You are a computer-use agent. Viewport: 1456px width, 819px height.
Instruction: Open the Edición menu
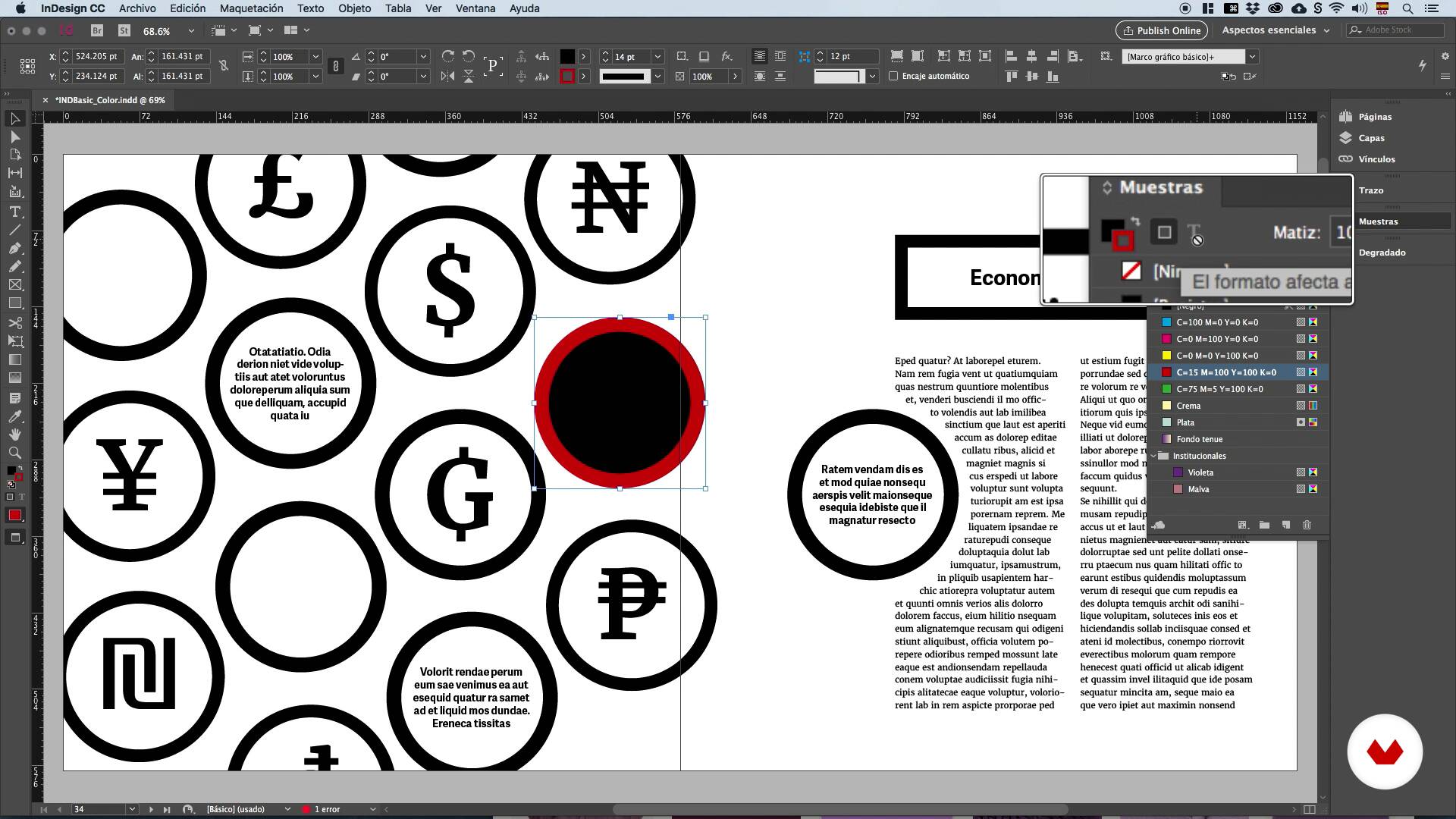point(187,8)
